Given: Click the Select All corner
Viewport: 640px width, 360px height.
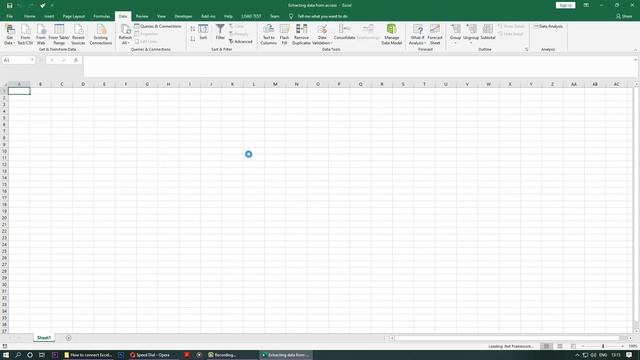Looking at the screenshot, I should (4, 84).
